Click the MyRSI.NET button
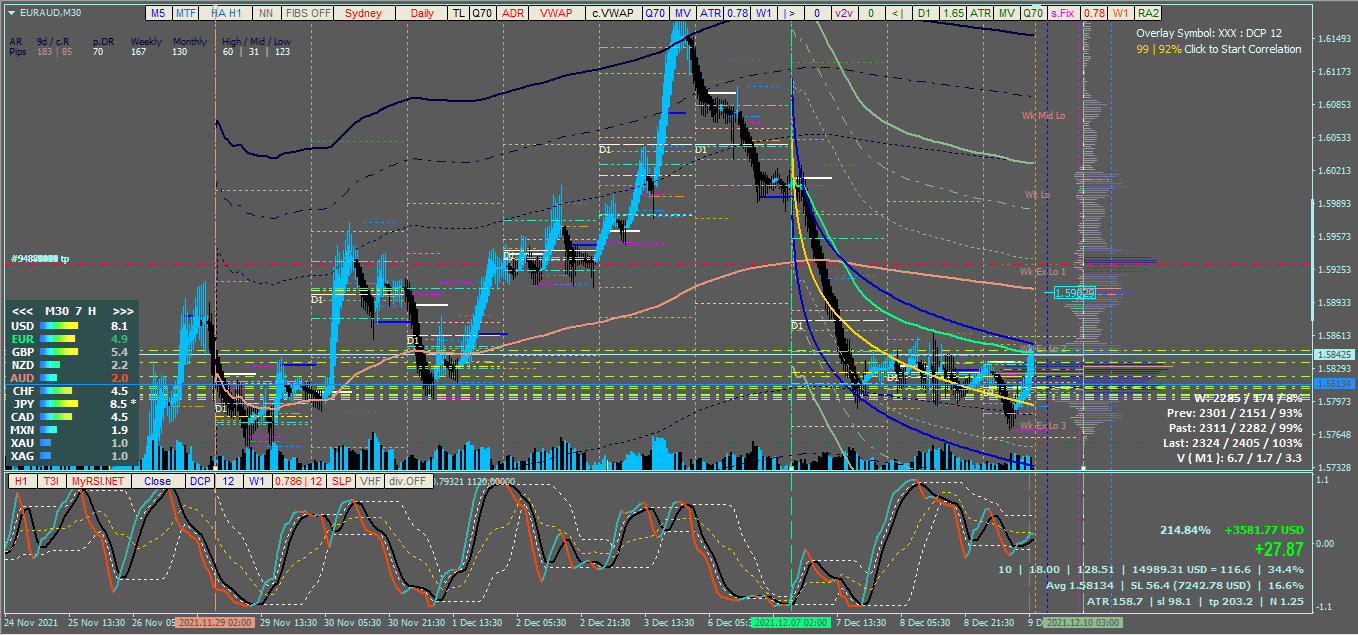This screenshot has height=635, width=1358. click(98, 481)
